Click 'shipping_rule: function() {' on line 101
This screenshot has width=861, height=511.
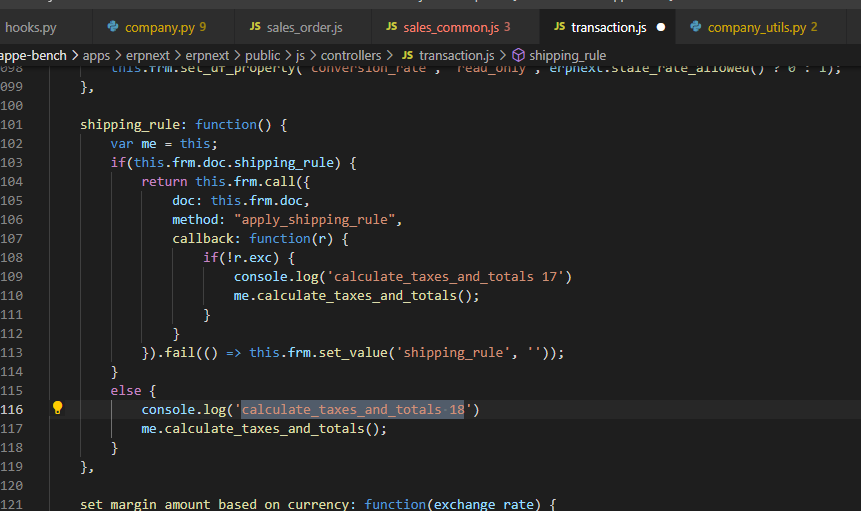pos(183,125)
